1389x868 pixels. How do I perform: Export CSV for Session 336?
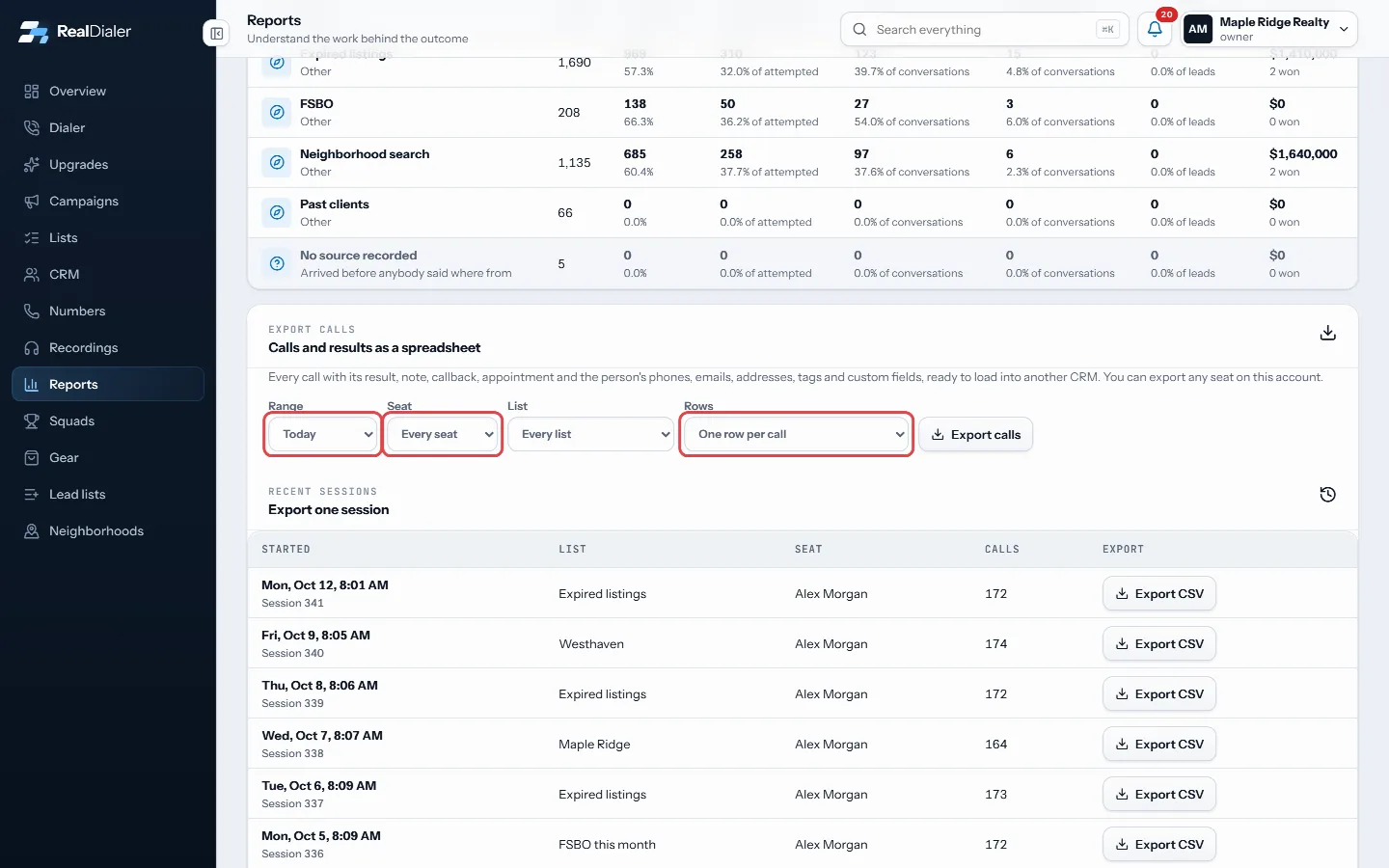1159,845
